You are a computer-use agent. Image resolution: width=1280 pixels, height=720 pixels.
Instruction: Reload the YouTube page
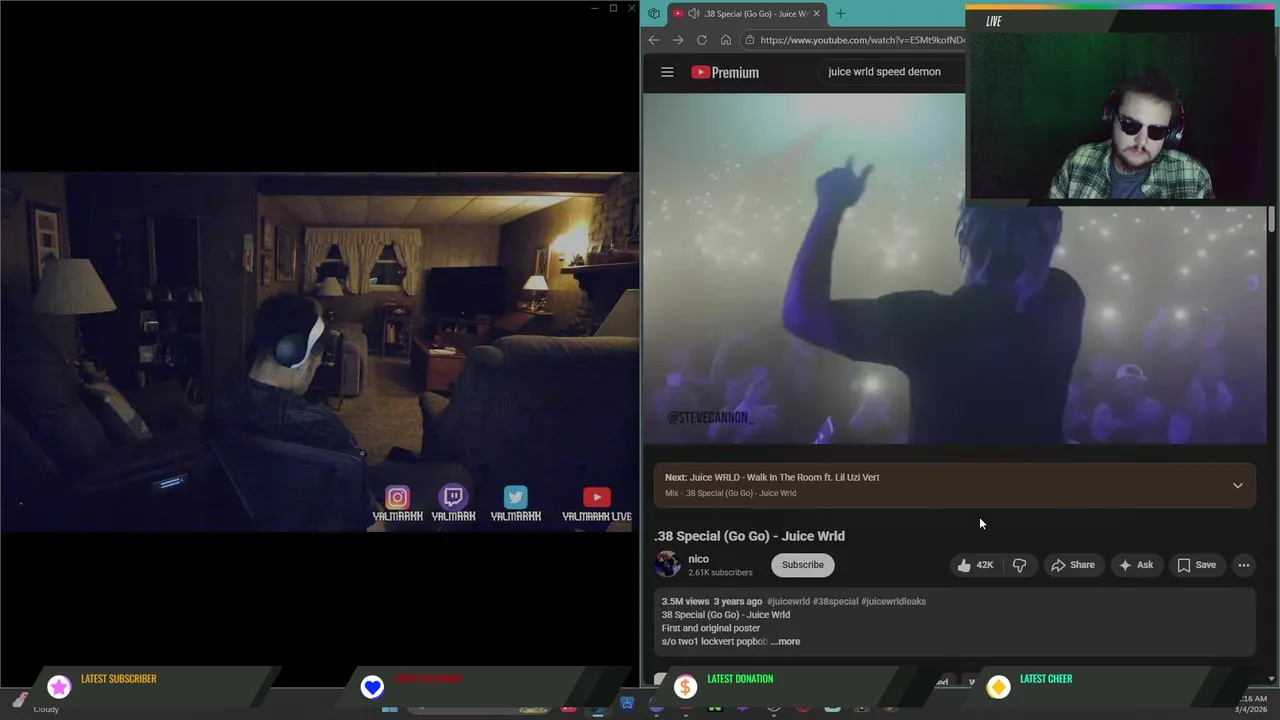click(x=702, y=40)
